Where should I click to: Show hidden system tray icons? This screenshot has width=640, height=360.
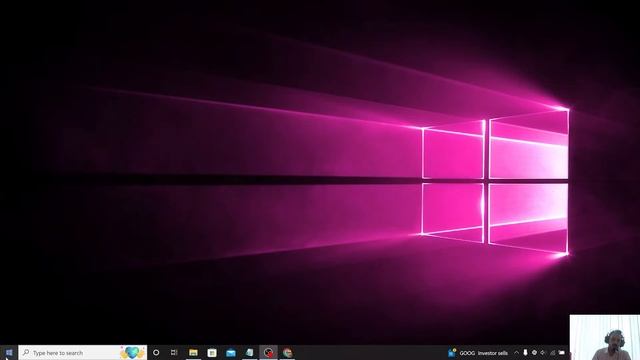516,353
